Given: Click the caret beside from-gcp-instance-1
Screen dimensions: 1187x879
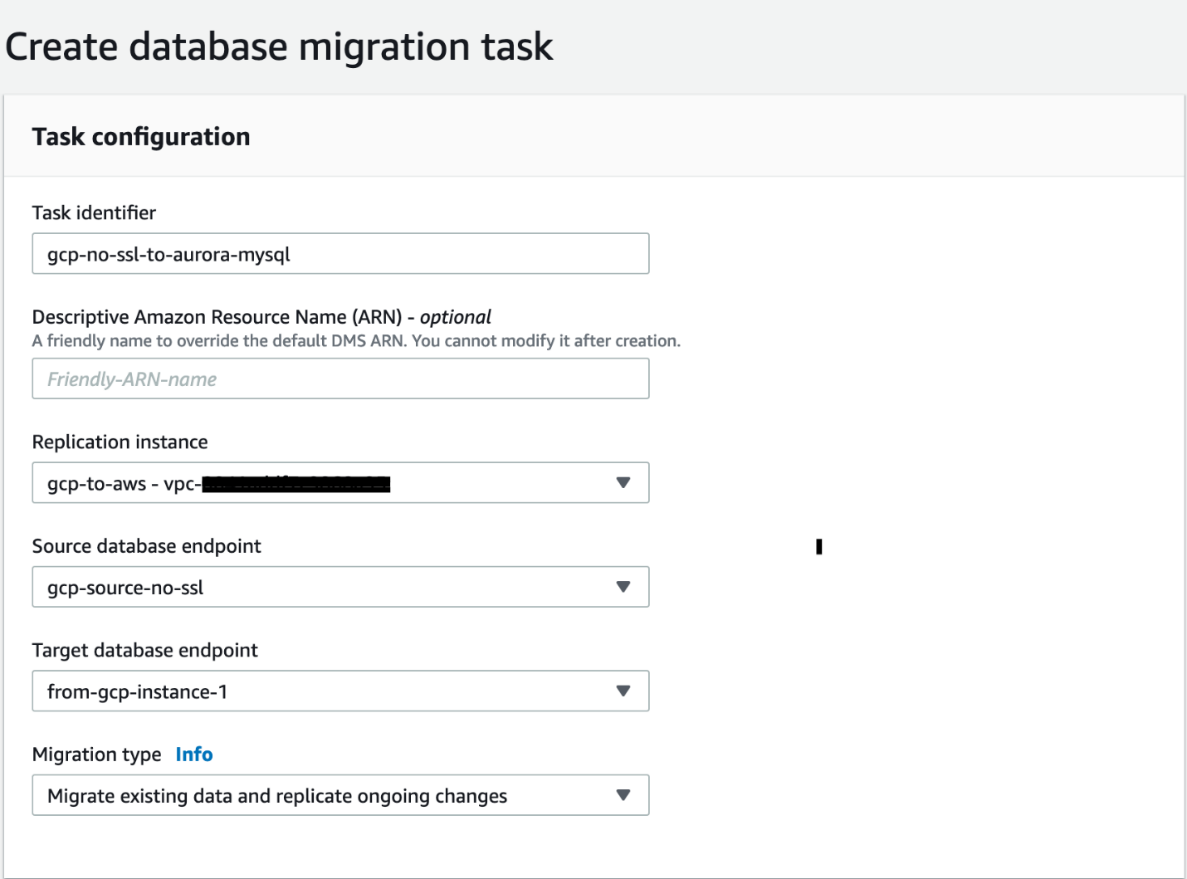Looking at the screenshot, I should coord(623,690).
